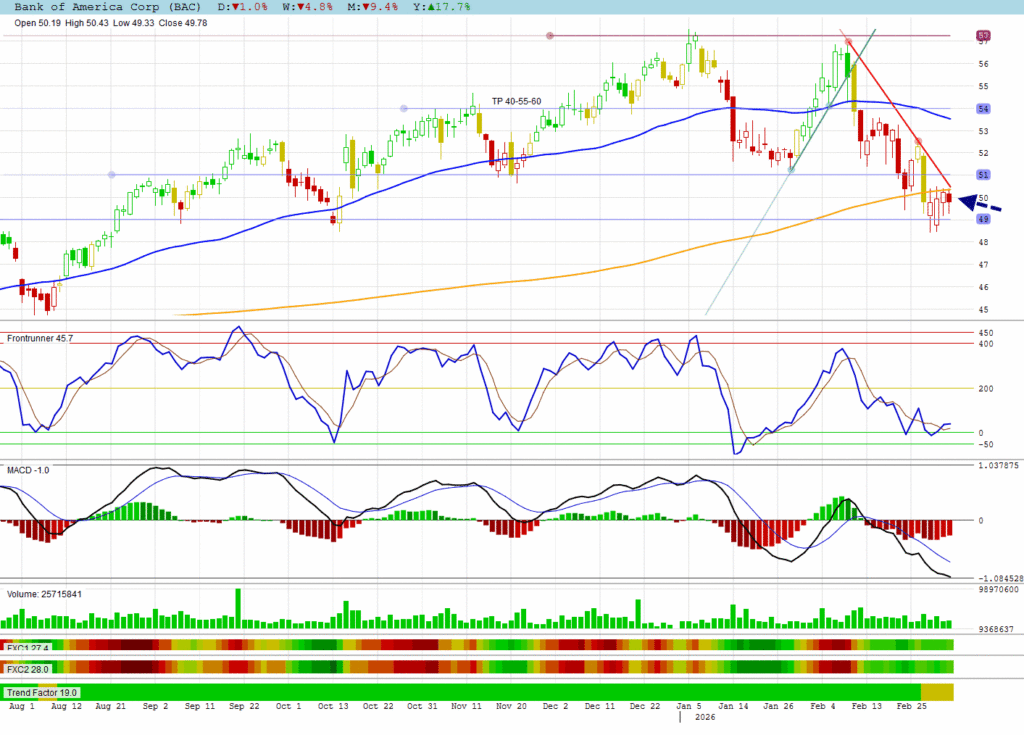Click the circle handle on the 54 horizontal line
This screenshot has height=735, width=1024.
(404, 108)
